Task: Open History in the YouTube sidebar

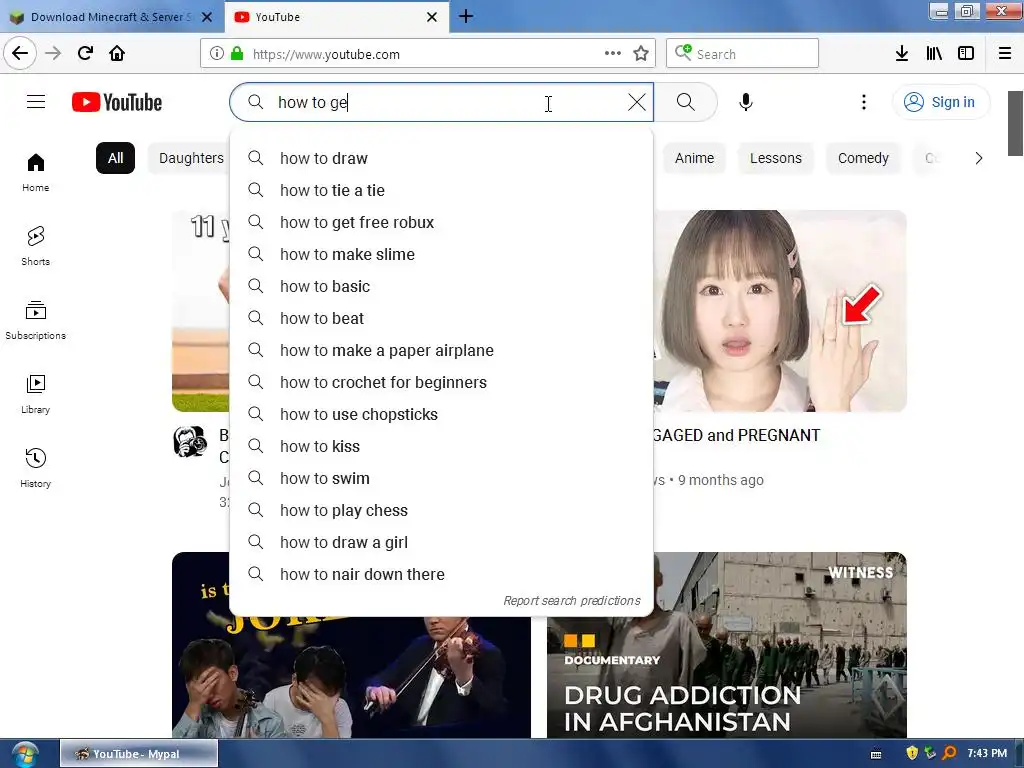Action: tap(36, 469)
